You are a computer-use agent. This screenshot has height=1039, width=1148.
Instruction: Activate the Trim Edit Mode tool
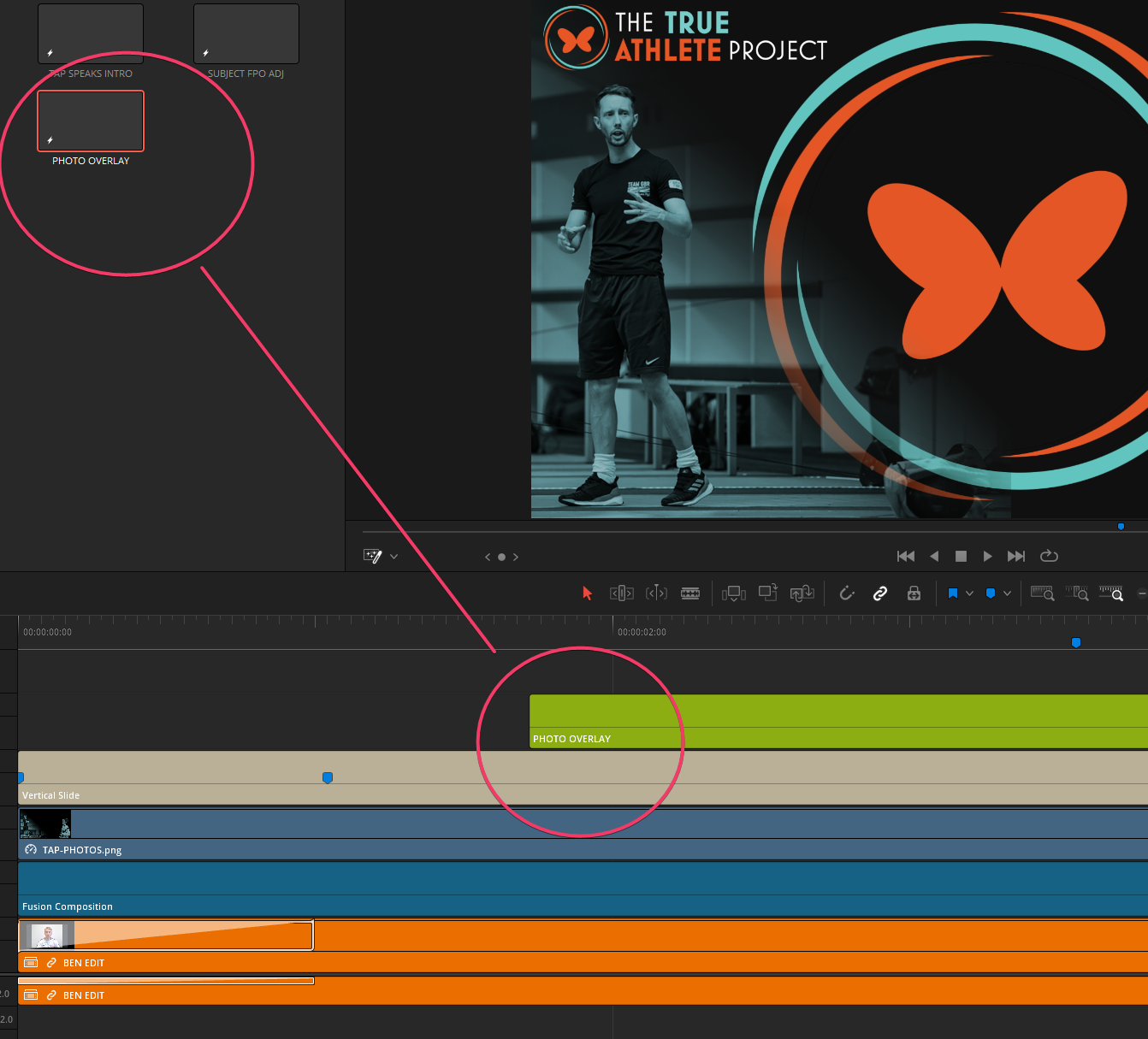coord(622,593)
